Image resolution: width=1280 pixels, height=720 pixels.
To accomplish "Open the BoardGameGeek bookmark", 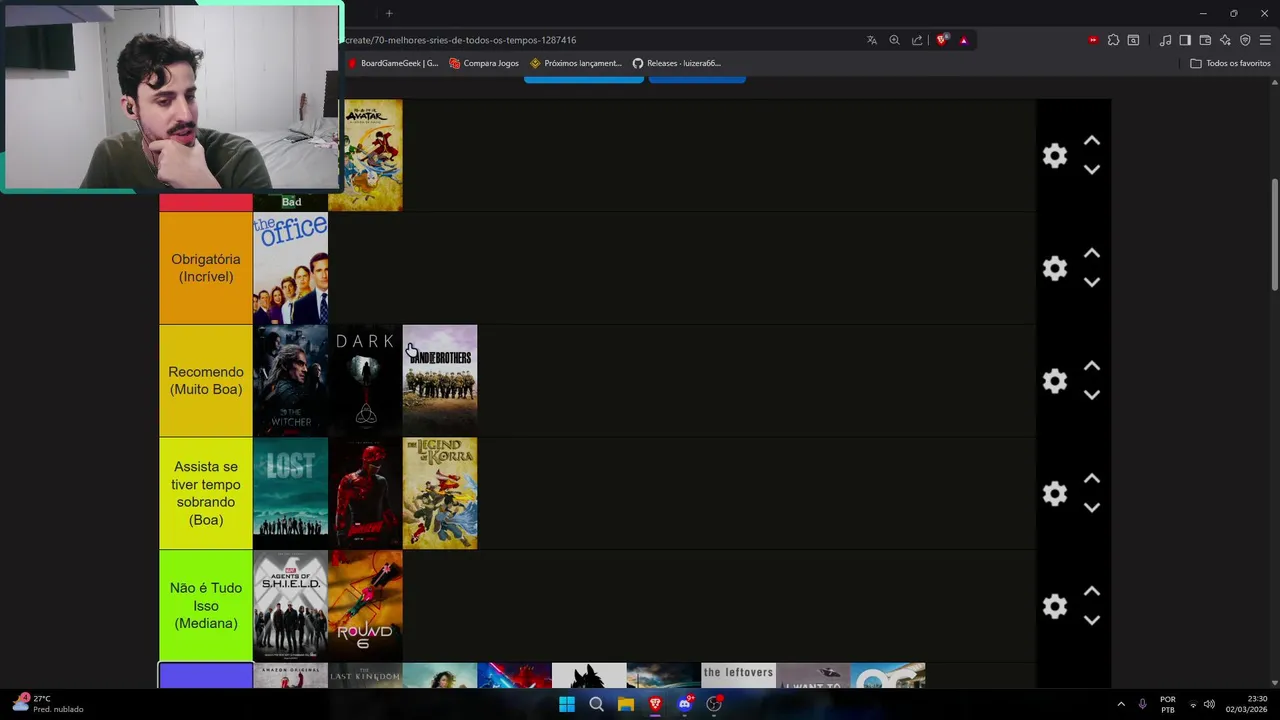I will (393, 63).
